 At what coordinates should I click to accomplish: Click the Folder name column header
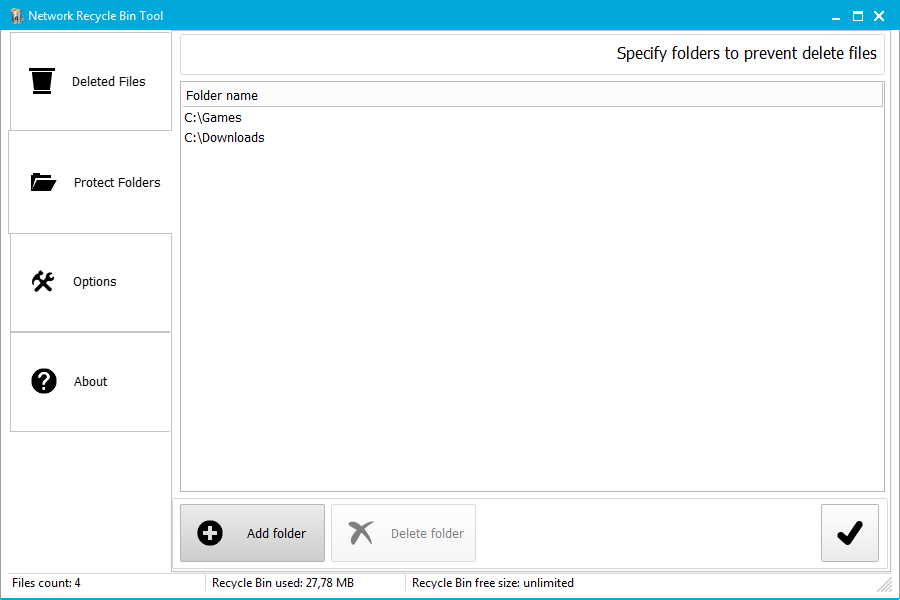pos(533,95)
